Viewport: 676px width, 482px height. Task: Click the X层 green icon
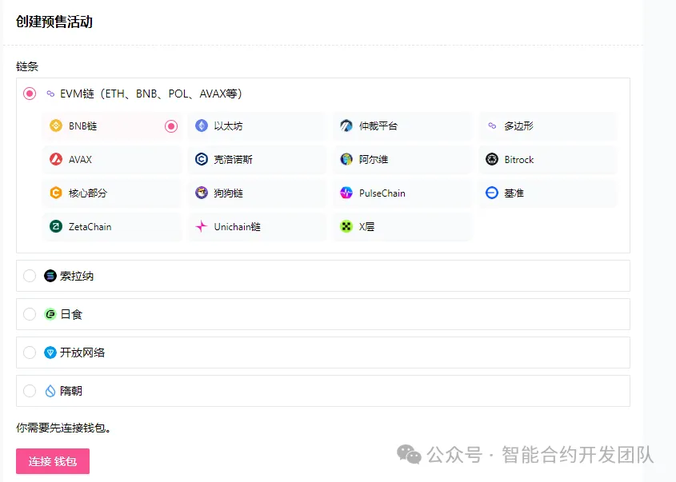coord(346,226)
